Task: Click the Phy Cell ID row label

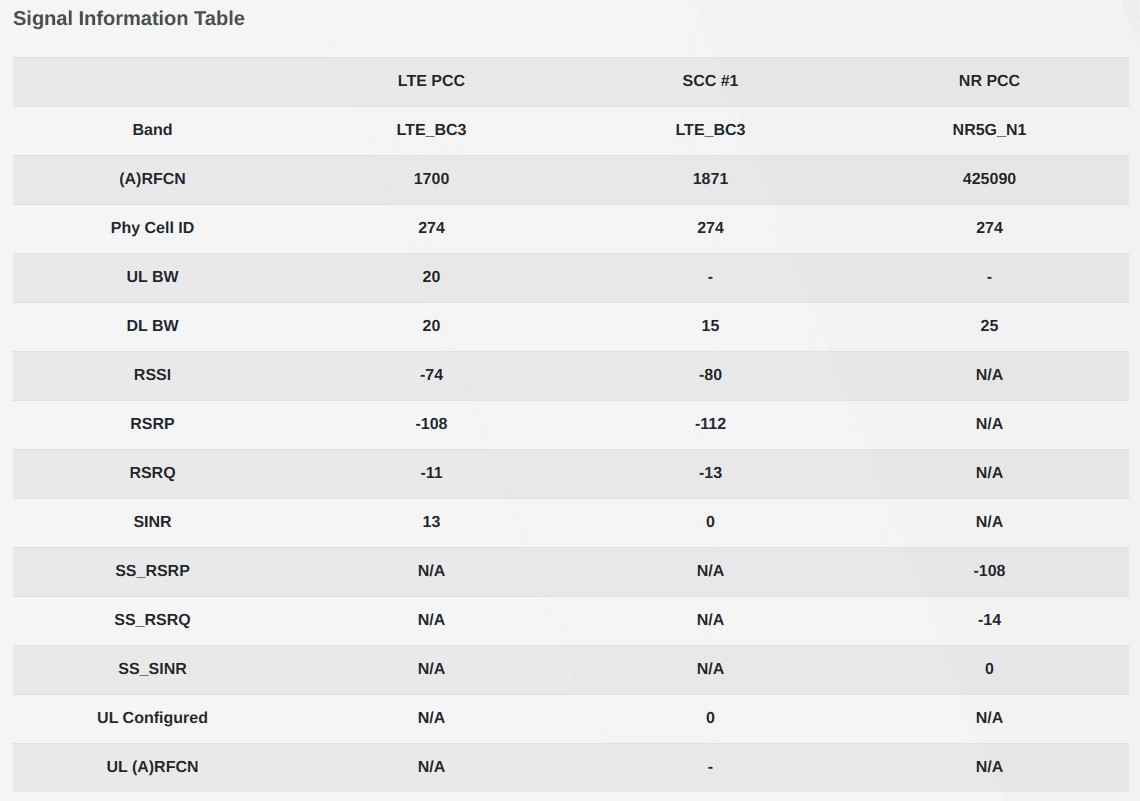Action: click(x=152, y=228)
